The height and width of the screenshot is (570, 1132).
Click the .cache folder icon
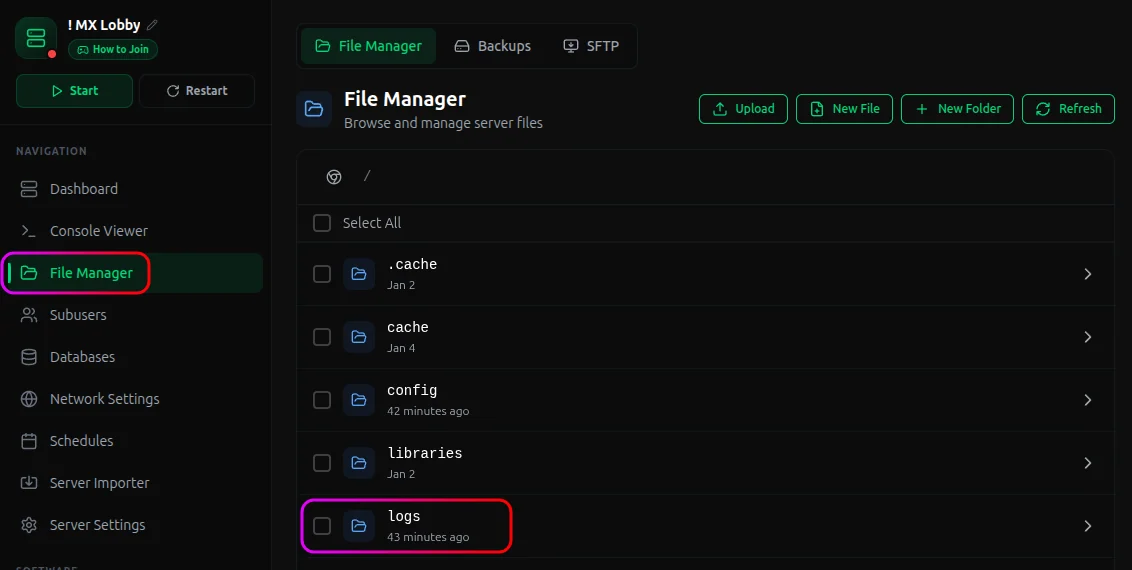[x=359, y=274]
